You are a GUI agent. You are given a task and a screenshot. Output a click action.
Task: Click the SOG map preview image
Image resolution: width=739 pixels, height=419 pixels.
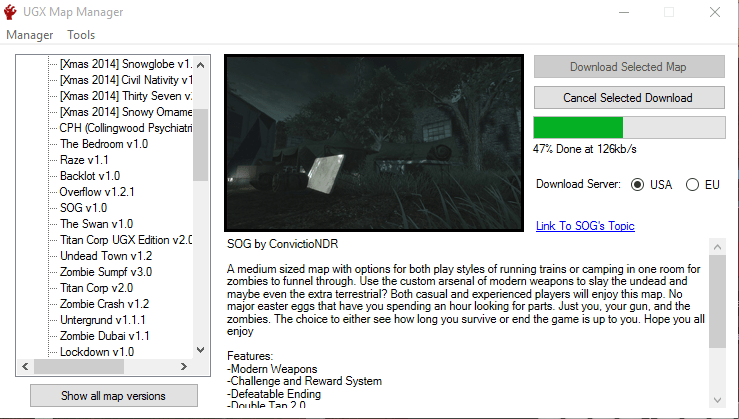[374, 143]
